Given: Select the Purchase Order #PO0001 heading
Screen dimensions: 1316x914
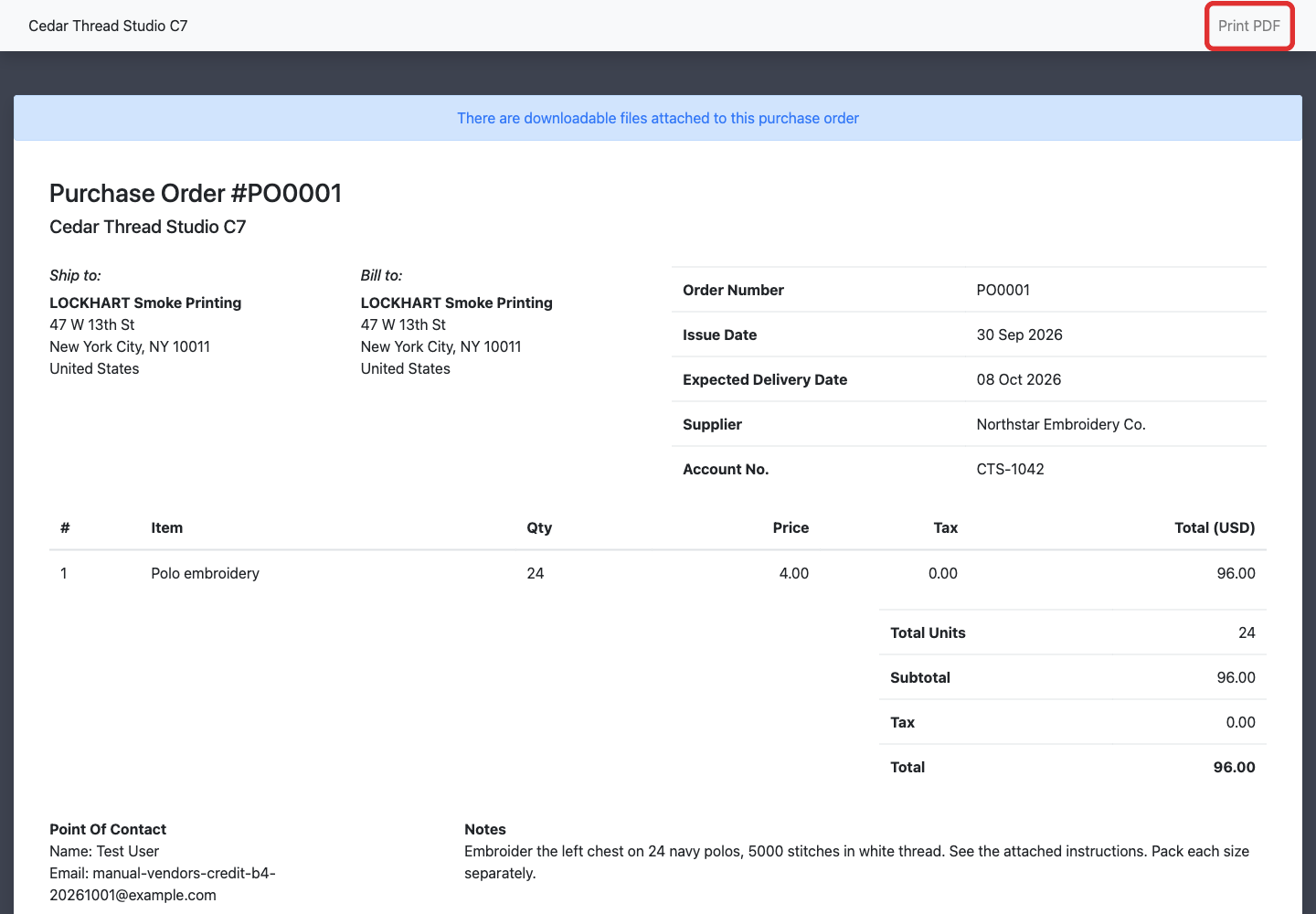Looking at the screenshot, I should tap(196, 193).
